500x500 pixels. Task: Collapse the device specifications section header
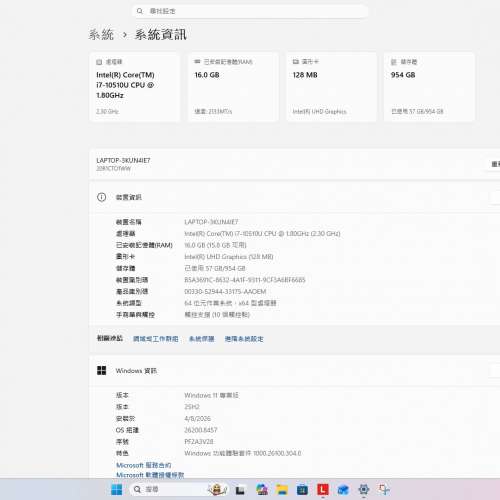[295, 197]
